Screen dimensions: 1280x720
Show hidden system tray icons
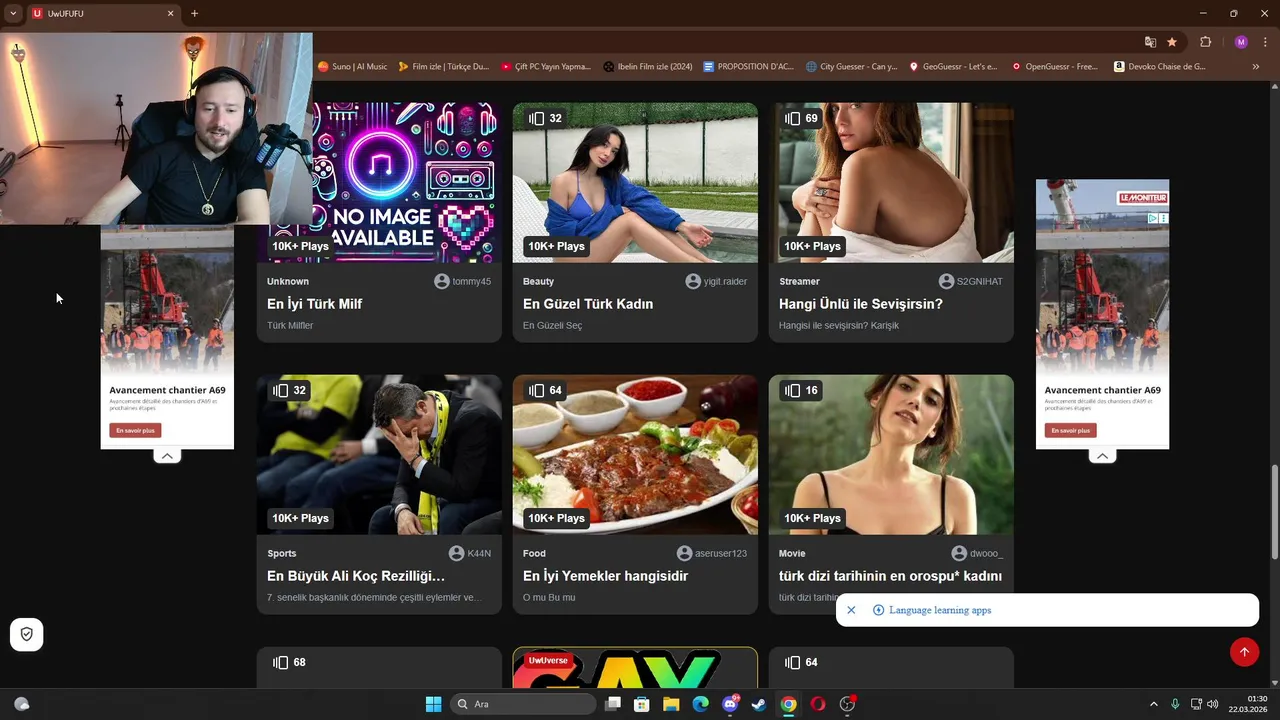pos(1154,704)
